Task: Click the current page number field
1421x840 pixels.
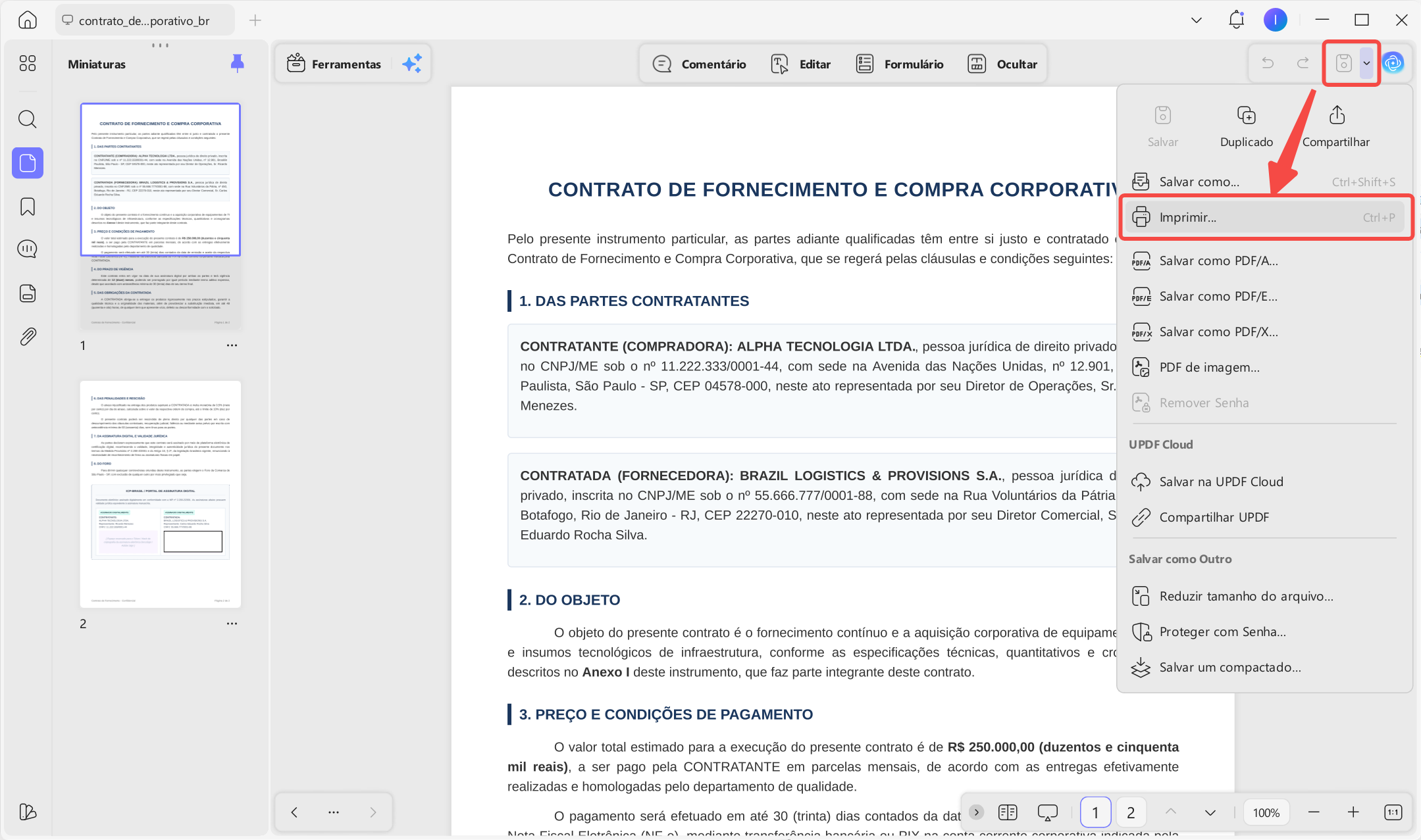Action: click(1095, 812)
